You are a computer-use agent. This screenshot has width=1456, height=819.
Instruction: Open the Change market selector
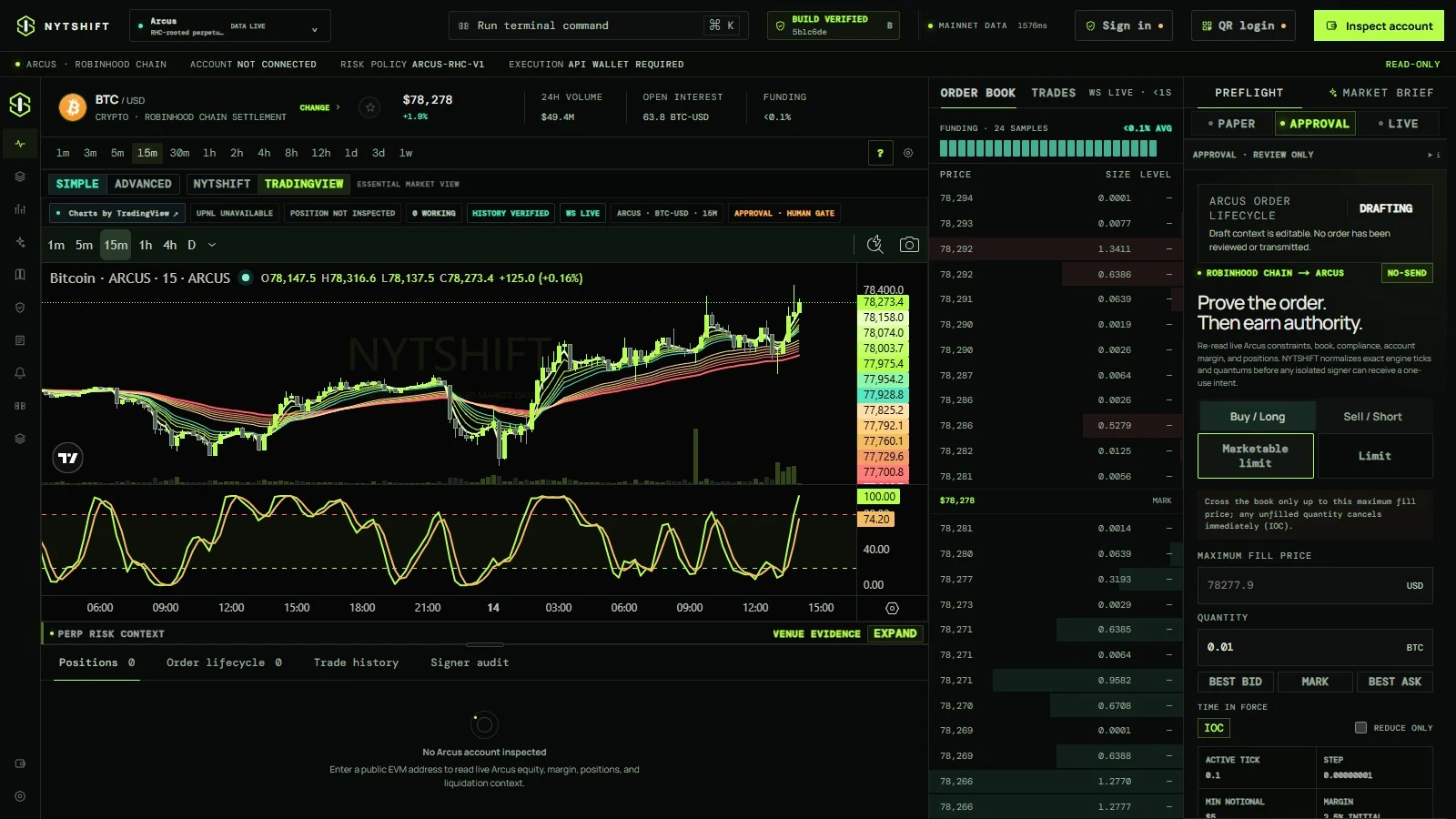319,107
